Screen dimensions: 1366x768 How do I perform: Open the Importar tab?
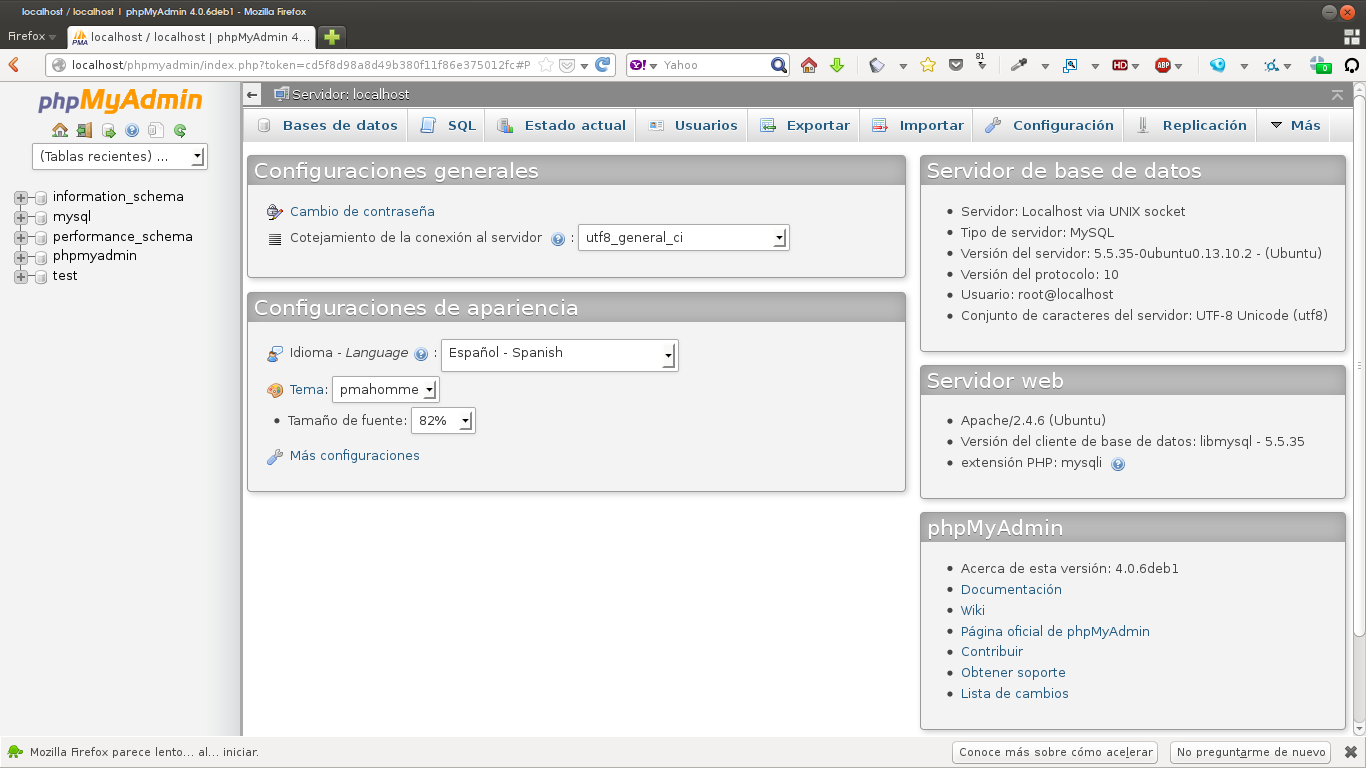tap(917, 125)
